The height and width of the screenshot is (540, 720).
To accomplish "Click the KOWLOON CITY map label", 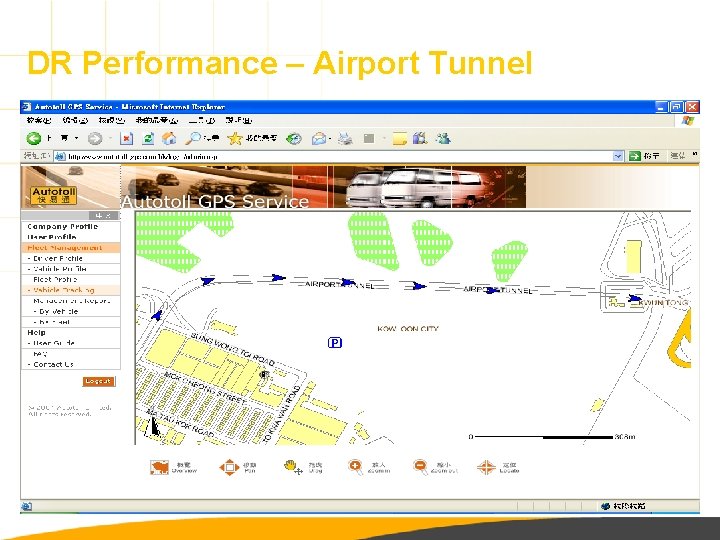I will (x=408, y=329).
